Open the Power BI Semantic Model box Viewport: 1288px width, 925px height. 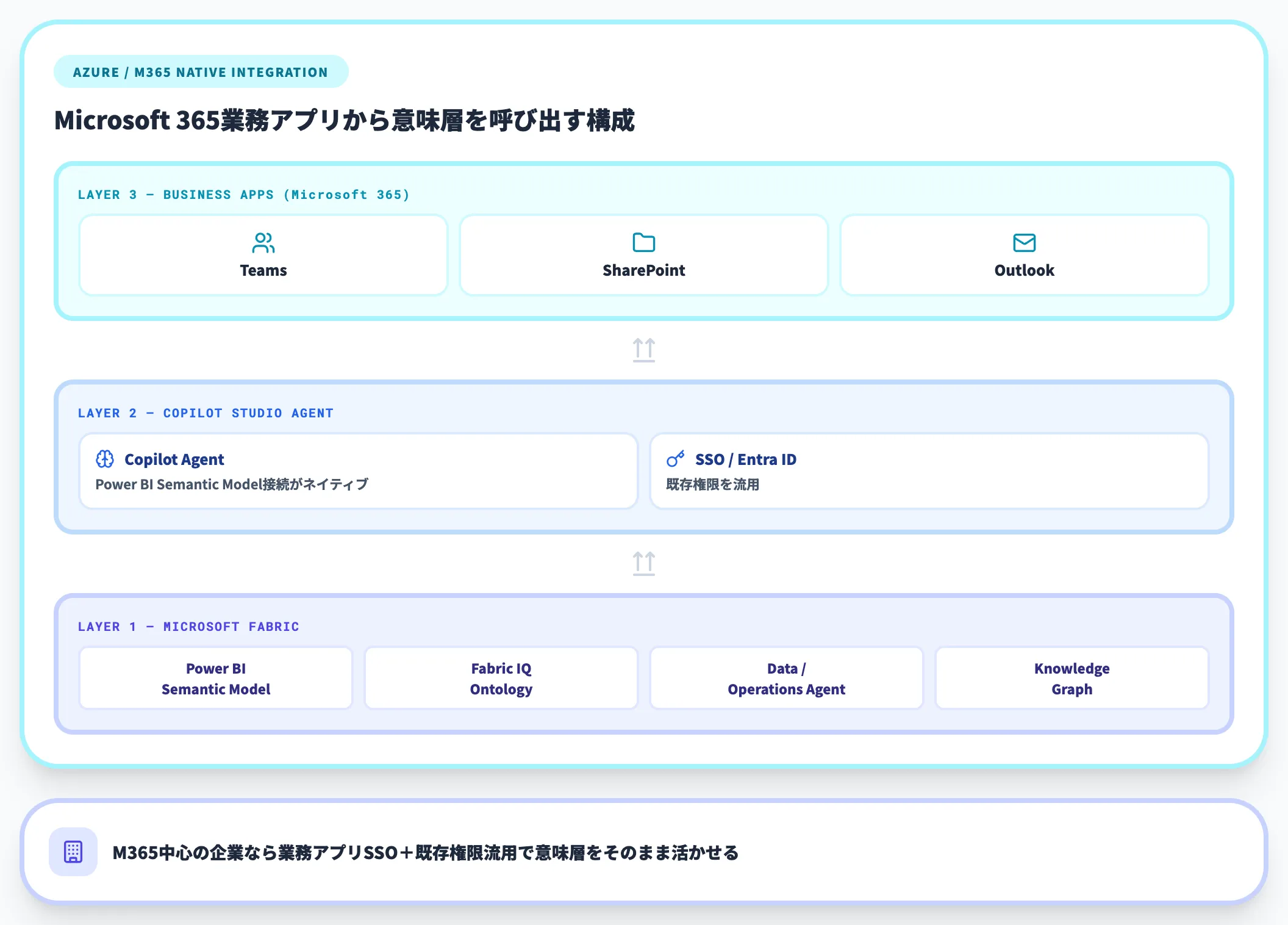[x=216, y=678]
